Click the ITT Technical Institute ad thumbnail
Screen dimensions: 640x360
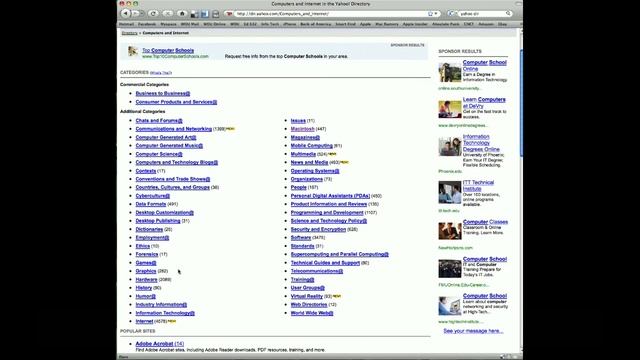click(450, 193)
